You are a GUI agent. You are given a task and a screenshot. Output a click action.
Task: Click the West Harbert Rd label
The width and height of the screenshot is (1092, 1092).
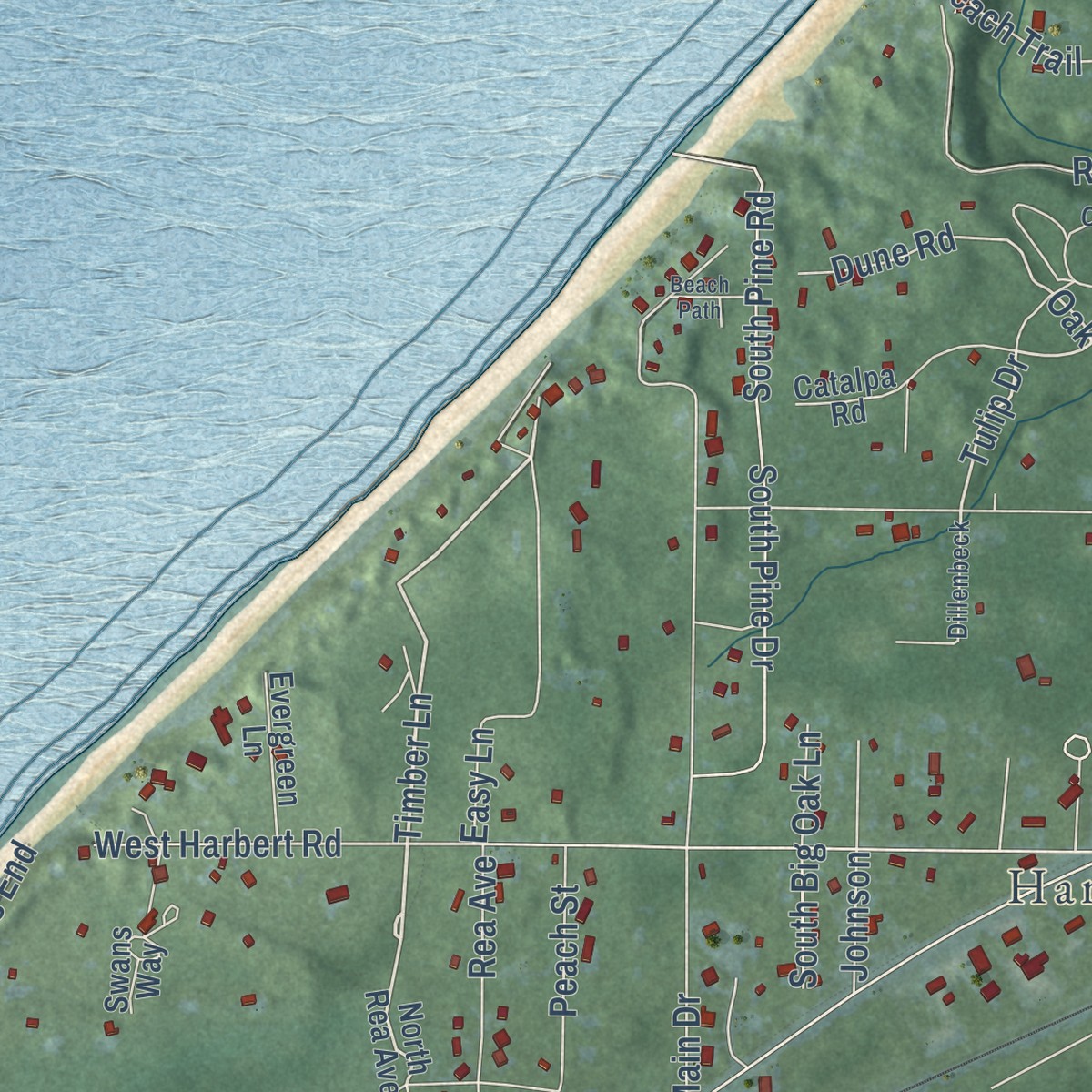(217, 844)
